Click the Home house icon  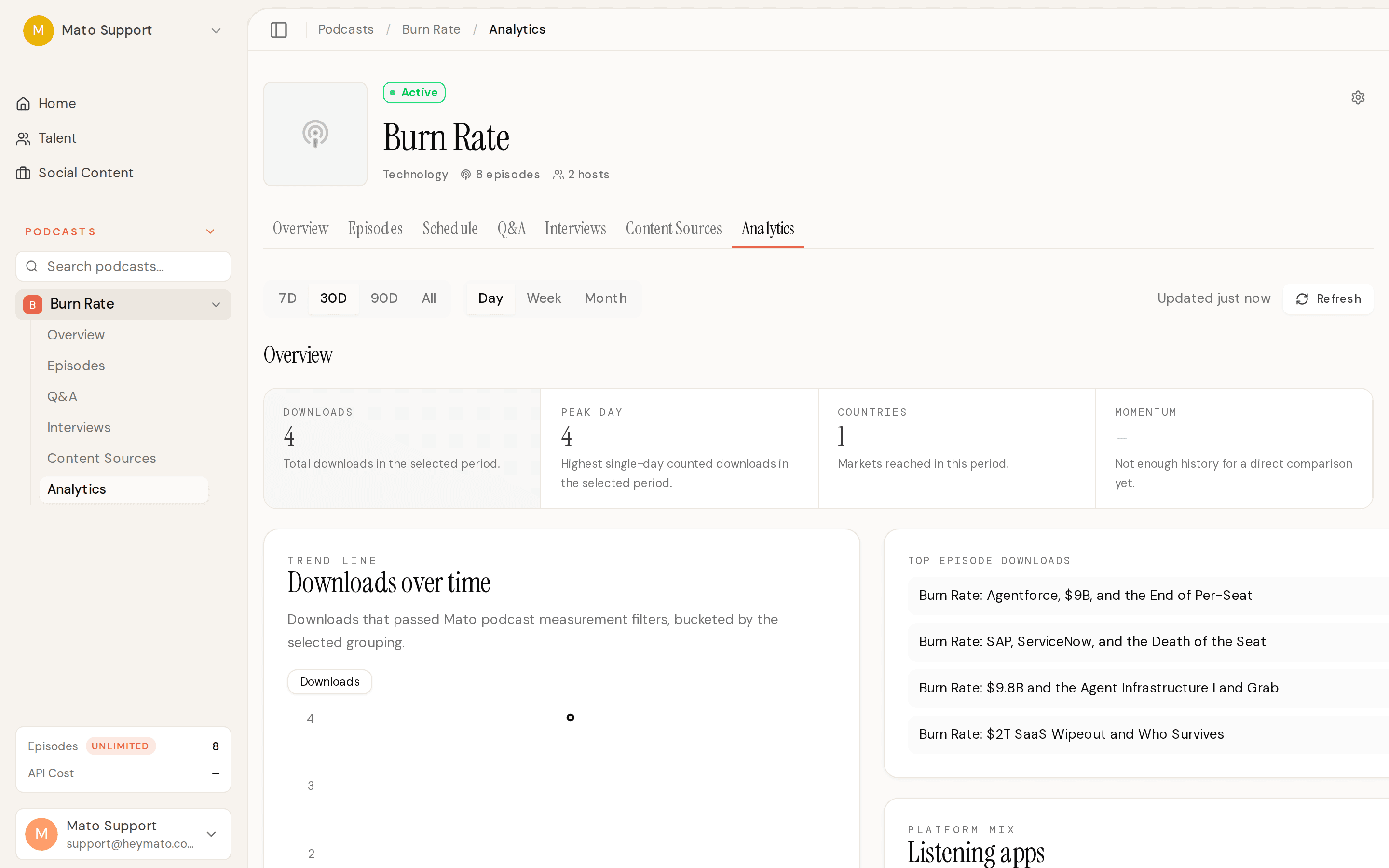pyautogui.click(x=23, y=104)
